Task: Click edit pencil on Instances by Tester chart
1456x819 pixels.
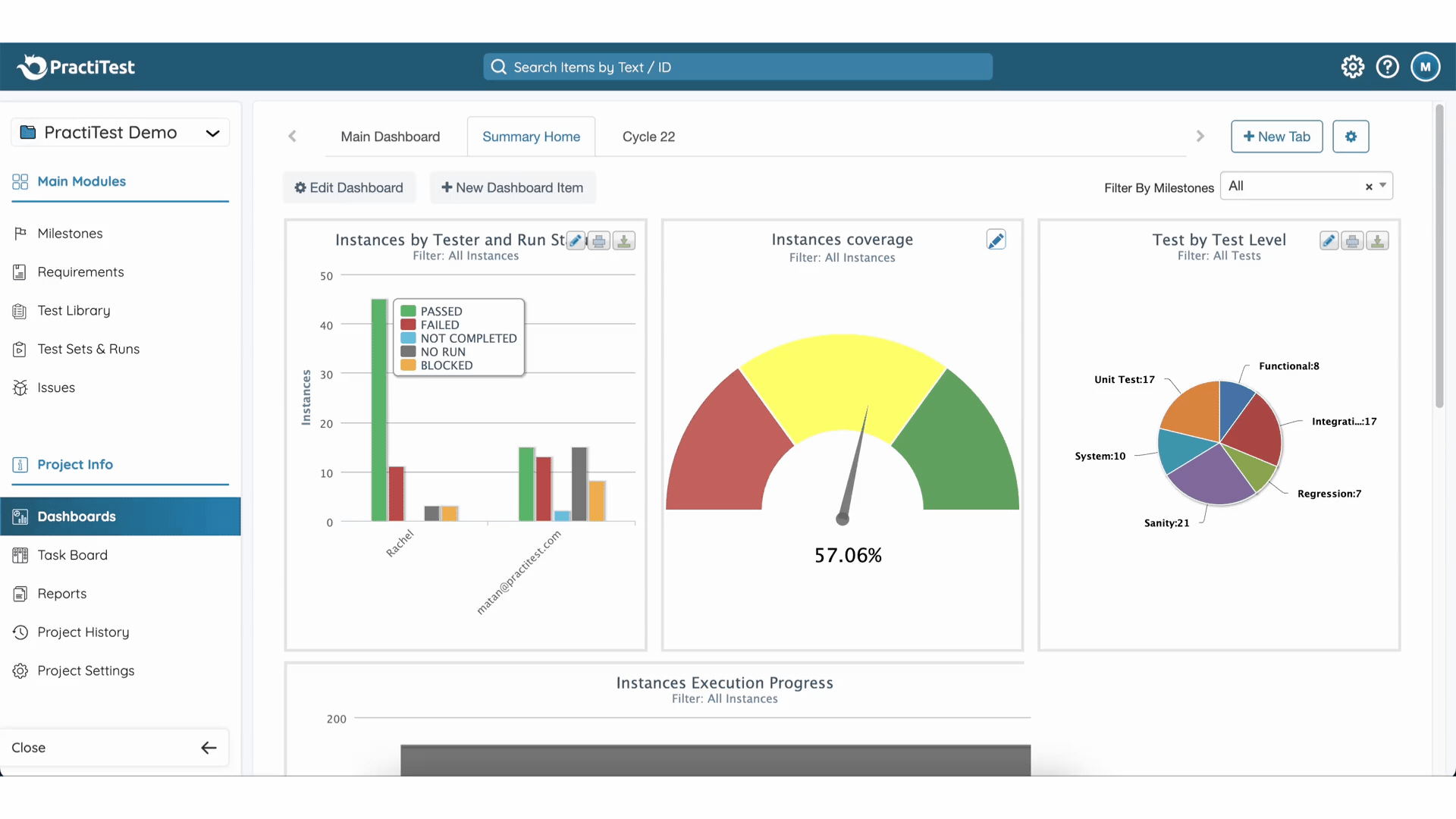Action: 576,241
